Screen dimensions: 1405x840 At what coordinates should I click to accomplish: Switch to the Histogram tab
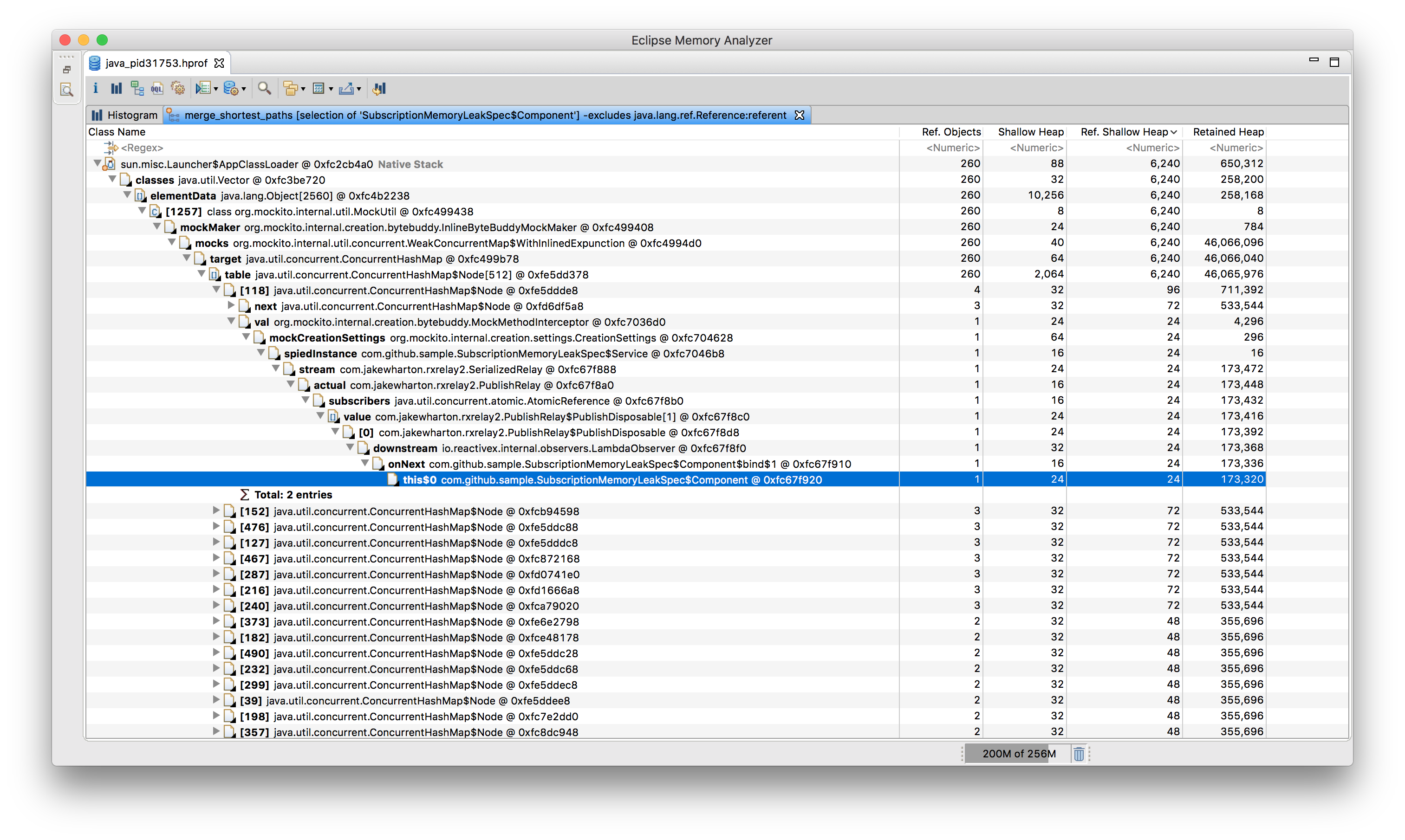click(x=124, y=115)
